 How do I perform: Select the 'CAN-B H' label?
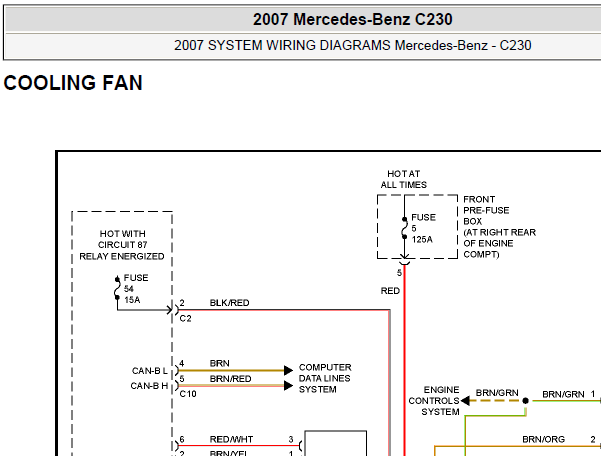pos(149,386)
